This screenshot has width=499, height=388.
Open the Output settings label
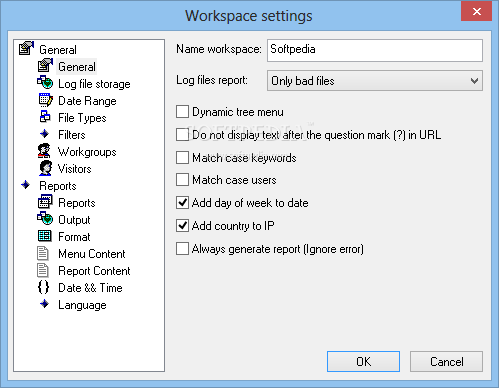pyautogui.click(x=74, y=220)
